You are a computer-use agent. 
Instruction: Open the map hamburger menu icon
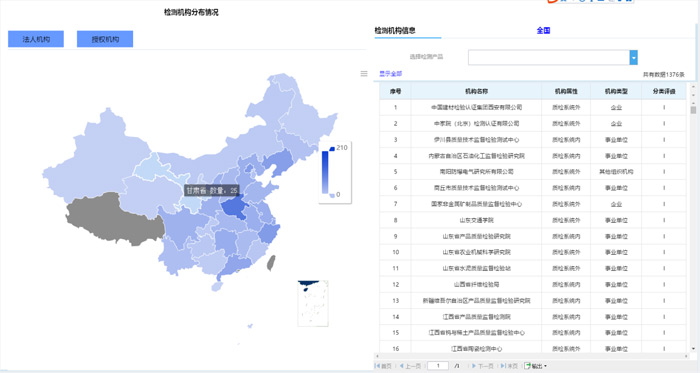[x=364, y=74]
